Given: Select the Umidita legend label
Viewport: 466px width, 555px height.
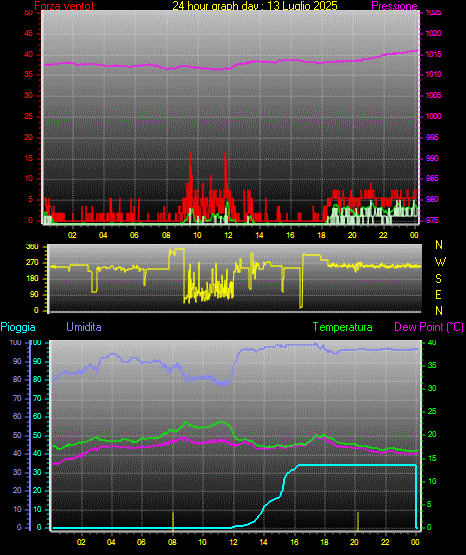Looking at the screenshot, I should [x=84, y=327].
